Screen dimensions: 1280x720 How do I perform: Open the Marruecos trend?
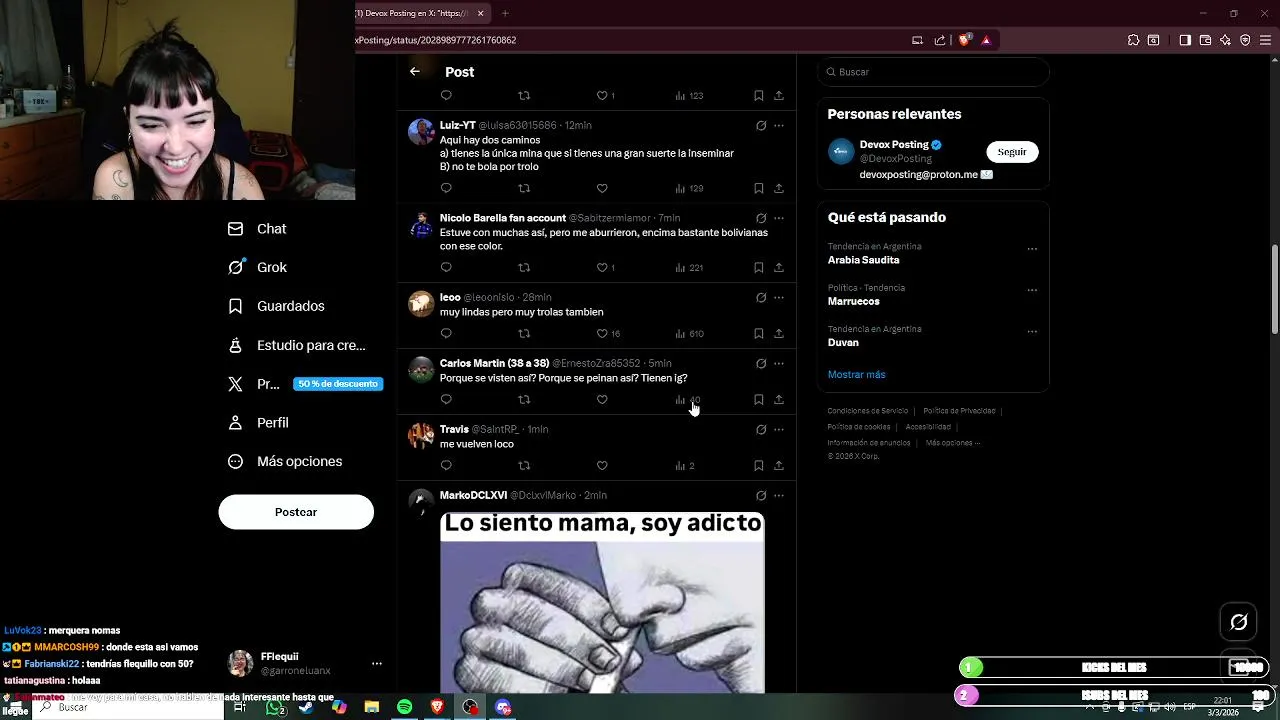point(853,301)
